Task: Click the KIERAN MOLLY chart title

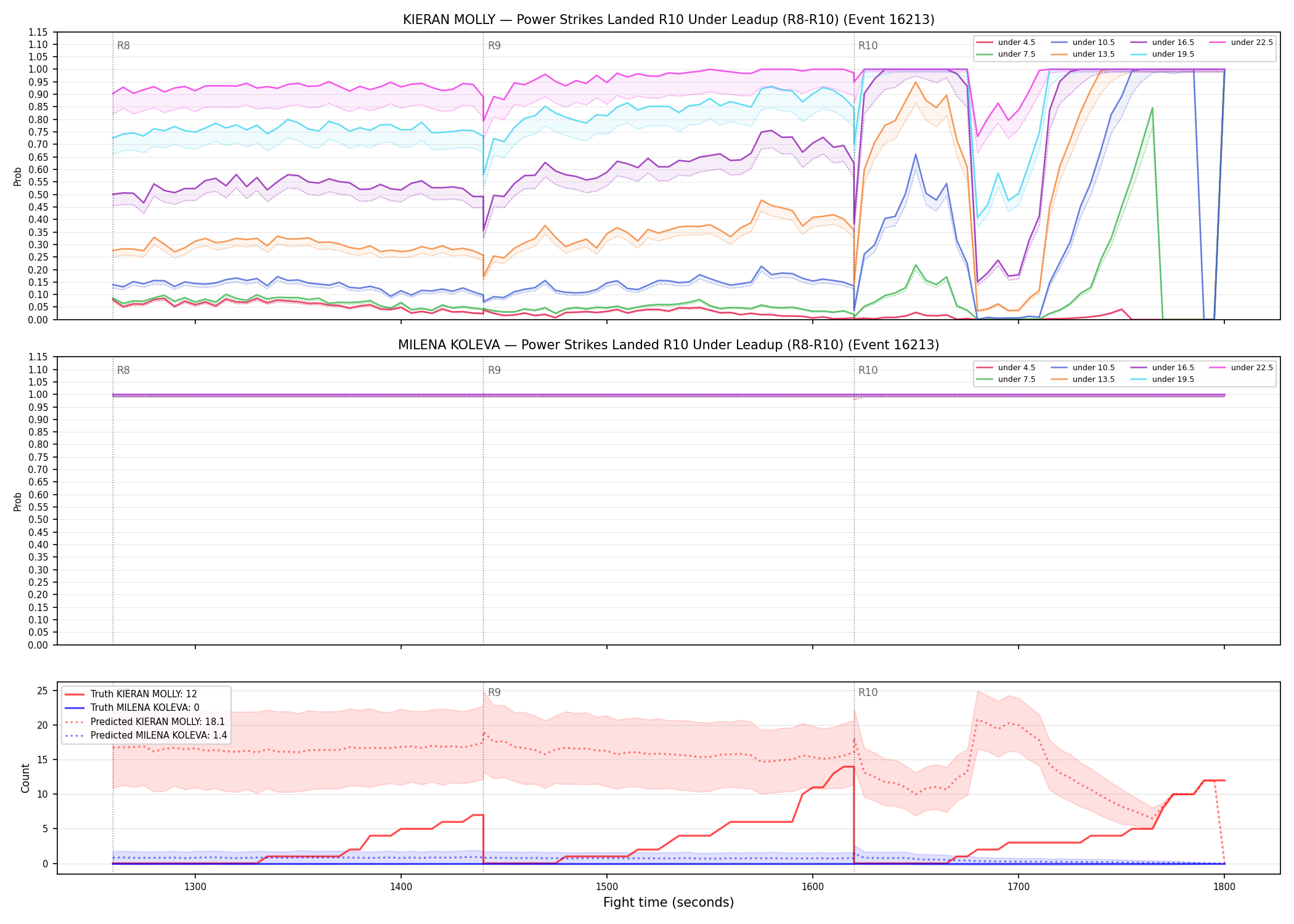Action: (669, 20)
